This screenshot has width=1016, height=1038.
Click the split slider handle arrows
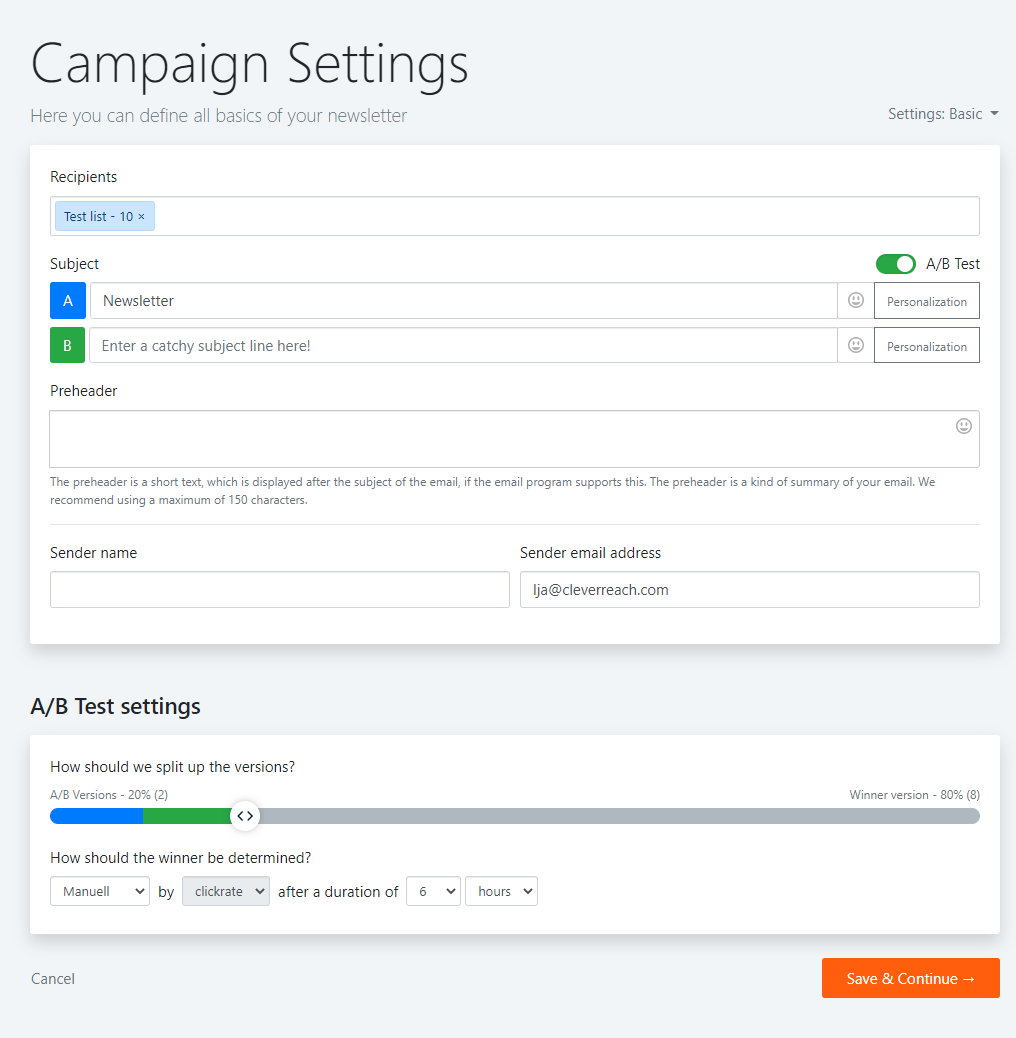pyautogui.click(x=245, y=816)
